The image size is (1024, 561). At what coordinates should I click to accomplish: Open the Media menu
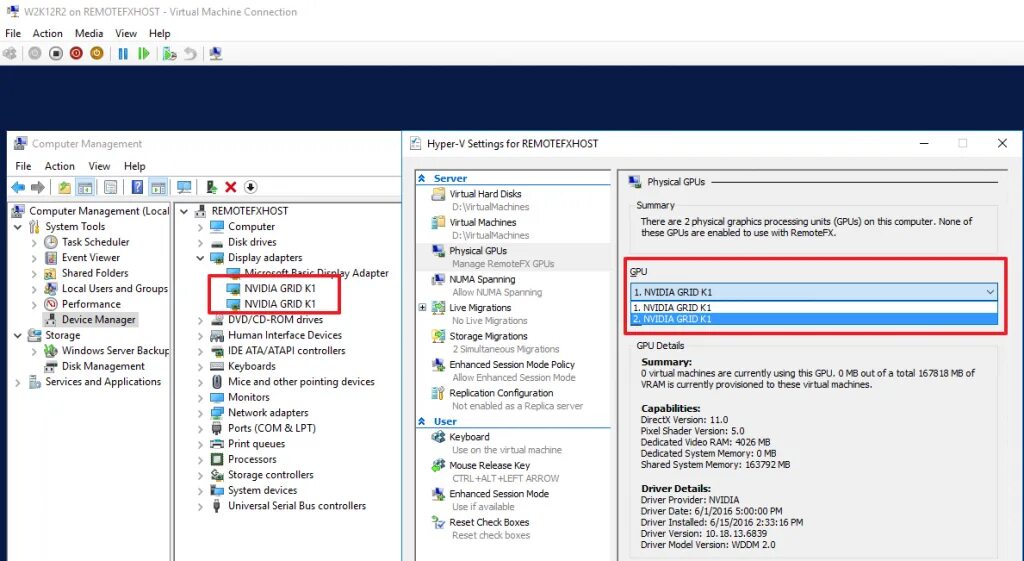click(89, 33)
